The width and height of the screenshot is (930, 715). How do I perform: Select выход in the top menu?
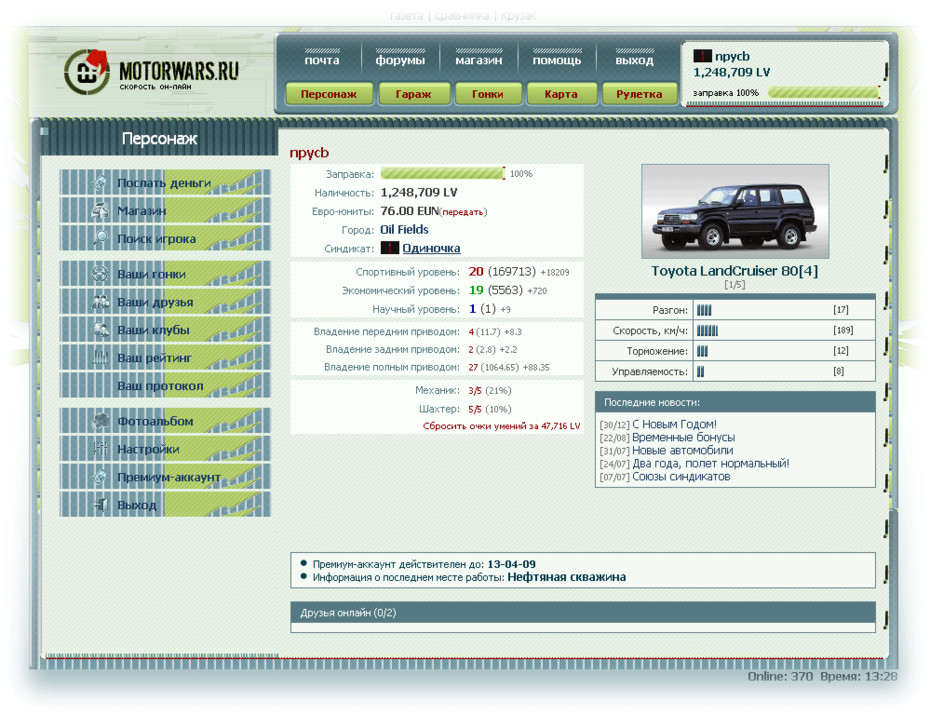(635, 60)
